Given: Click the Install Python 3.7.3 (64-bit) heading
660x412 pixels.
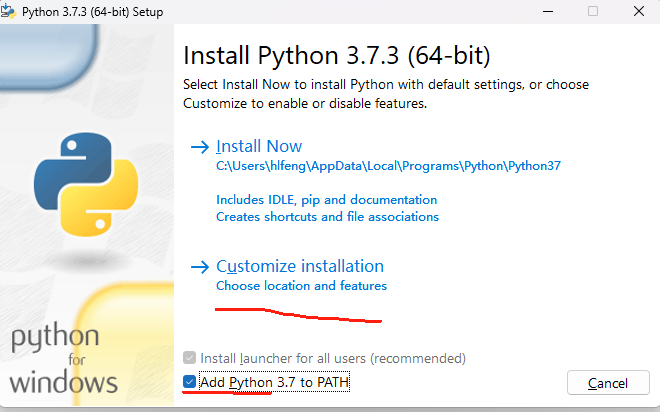Looking at the screenshot, I should click(337, 55).
